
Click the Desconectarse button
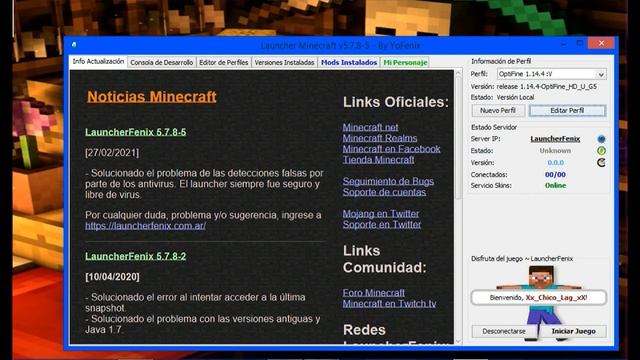(504, 331)
